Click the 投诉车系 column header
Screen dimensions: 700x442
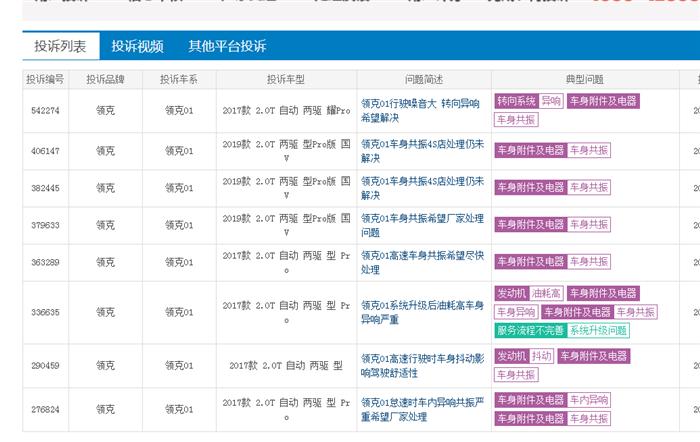[x=179, y=79]
